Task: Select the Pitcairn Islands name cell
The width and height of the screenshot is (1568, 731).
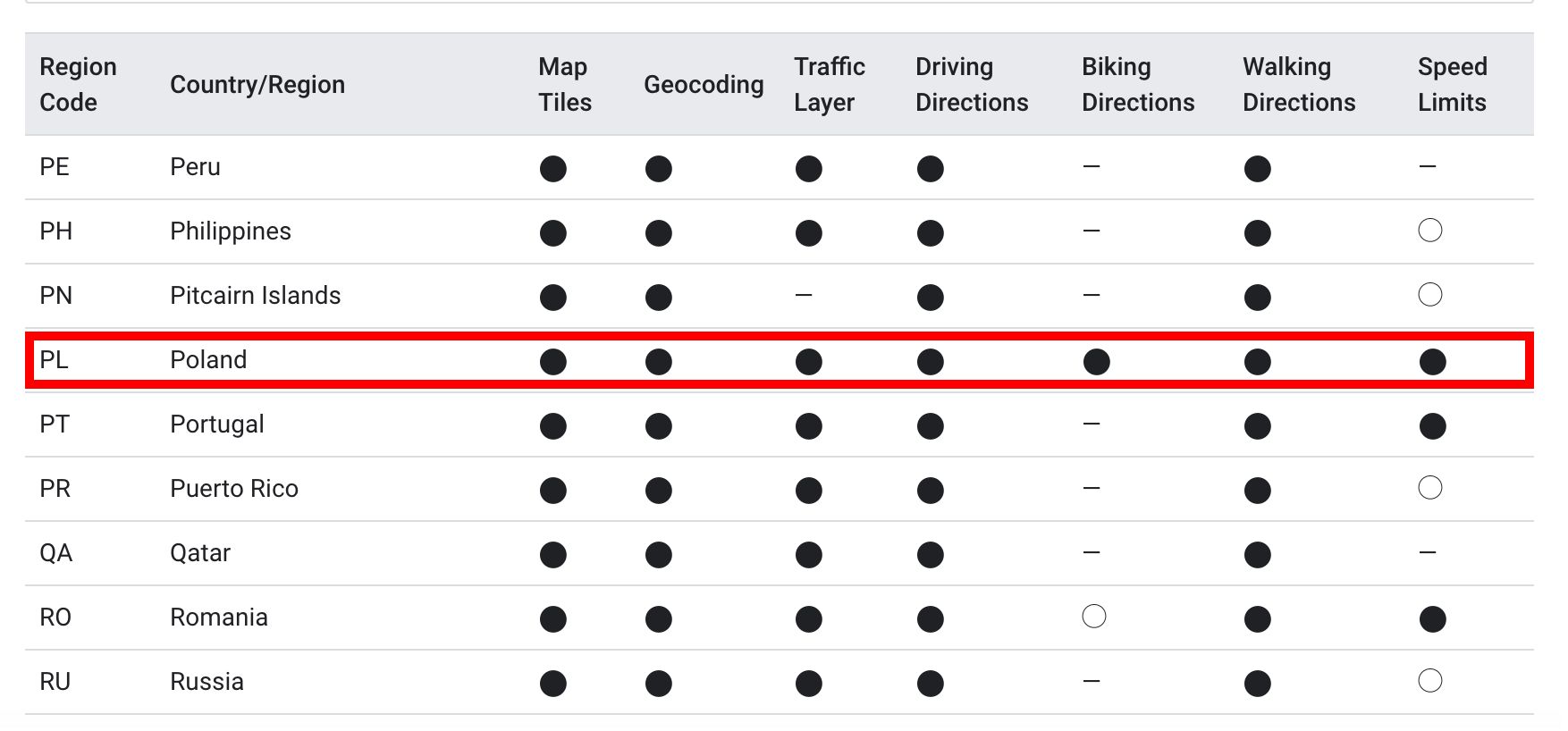Action: tap(256, 296)
